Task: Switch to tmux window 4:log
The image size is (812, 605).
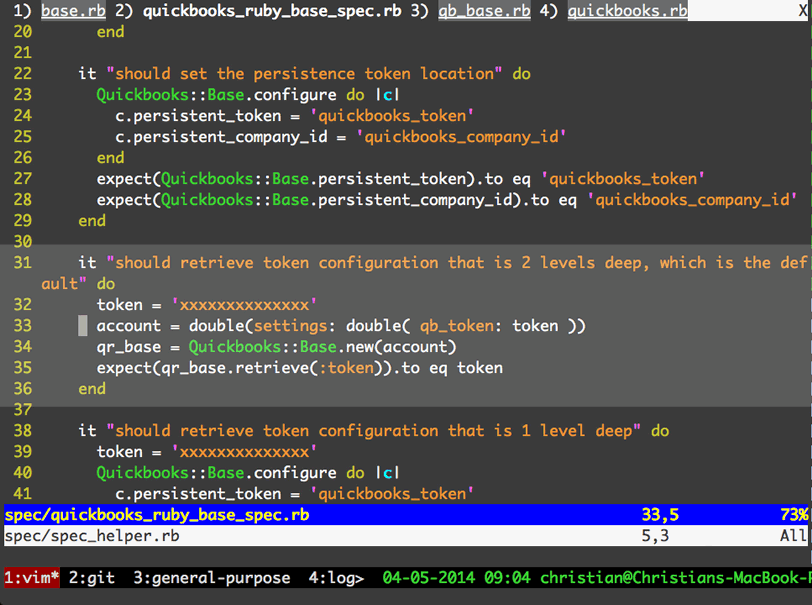Action: [x=336, y=578]
